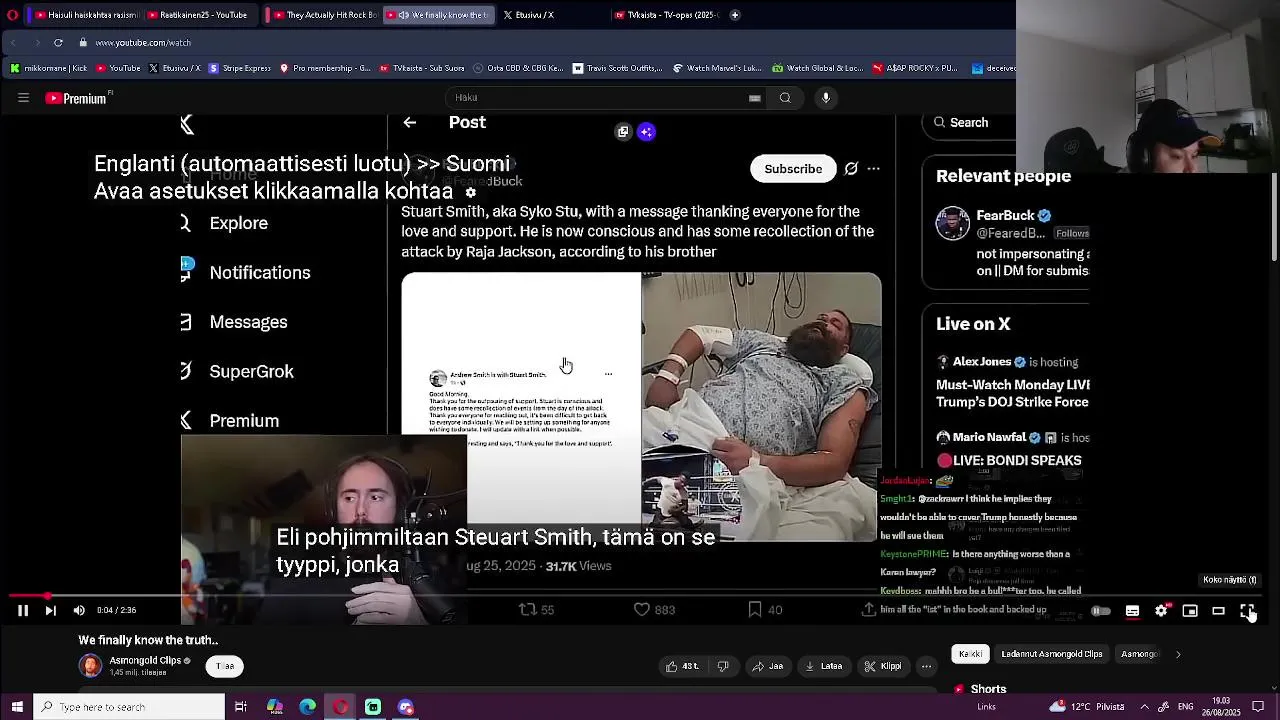Open YouTube bookmark in bookmarks bar

click(x=118, y=68)
